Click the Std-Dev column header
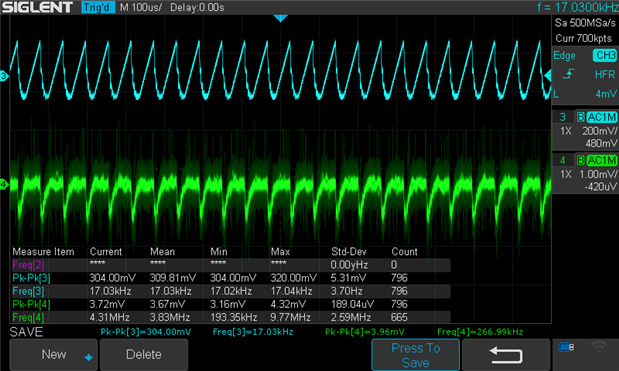The height and width of the screenshot is (371, 619). (349, 252)
